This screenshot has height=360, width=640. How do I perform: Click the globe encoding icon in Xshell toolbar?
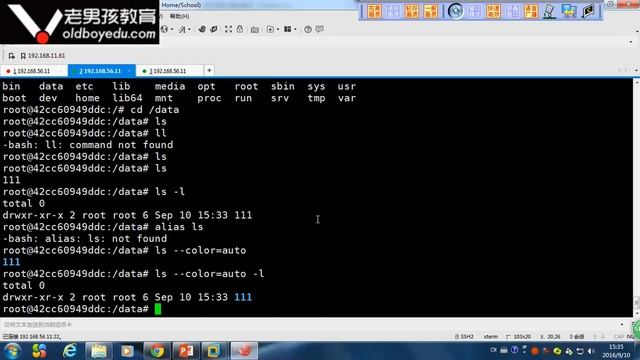[164, 29]
